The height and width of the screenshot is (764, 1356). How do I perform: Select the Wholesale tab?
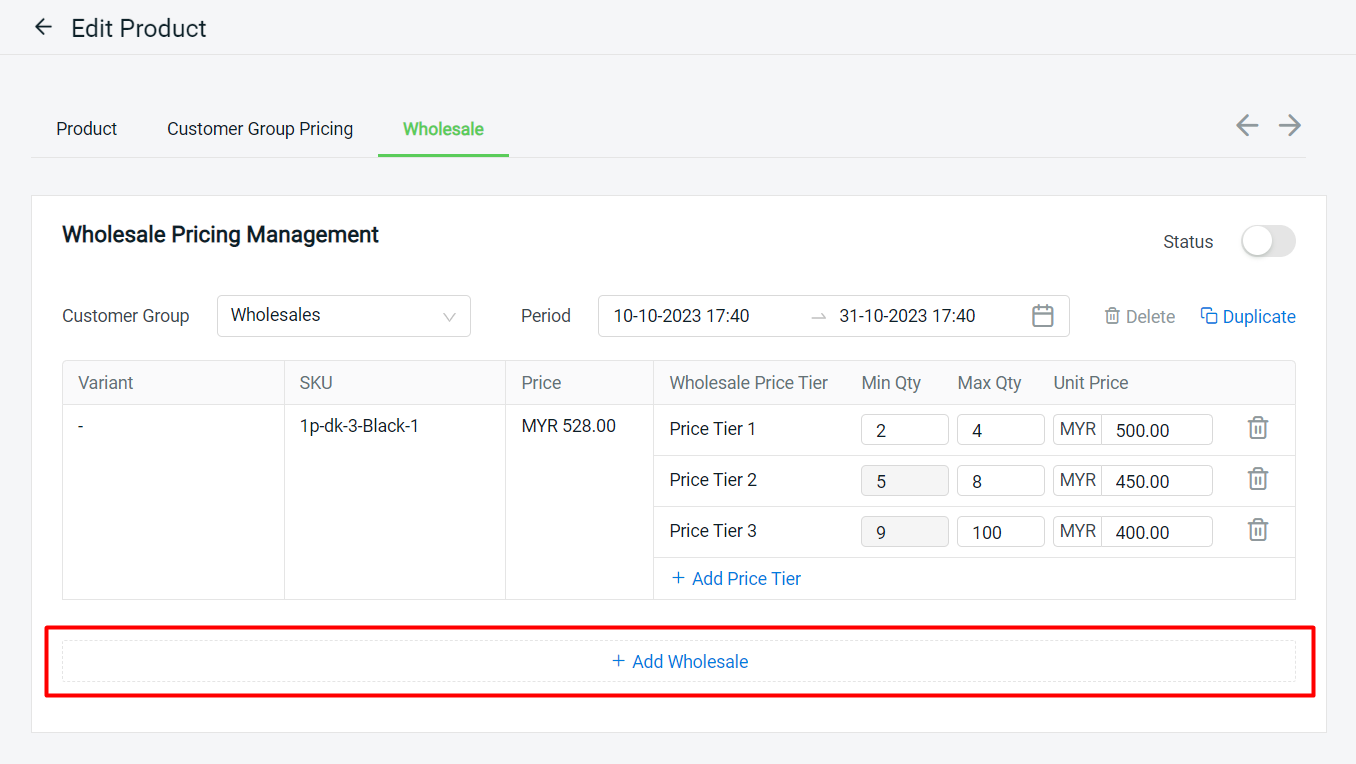[x=443, y=129]
